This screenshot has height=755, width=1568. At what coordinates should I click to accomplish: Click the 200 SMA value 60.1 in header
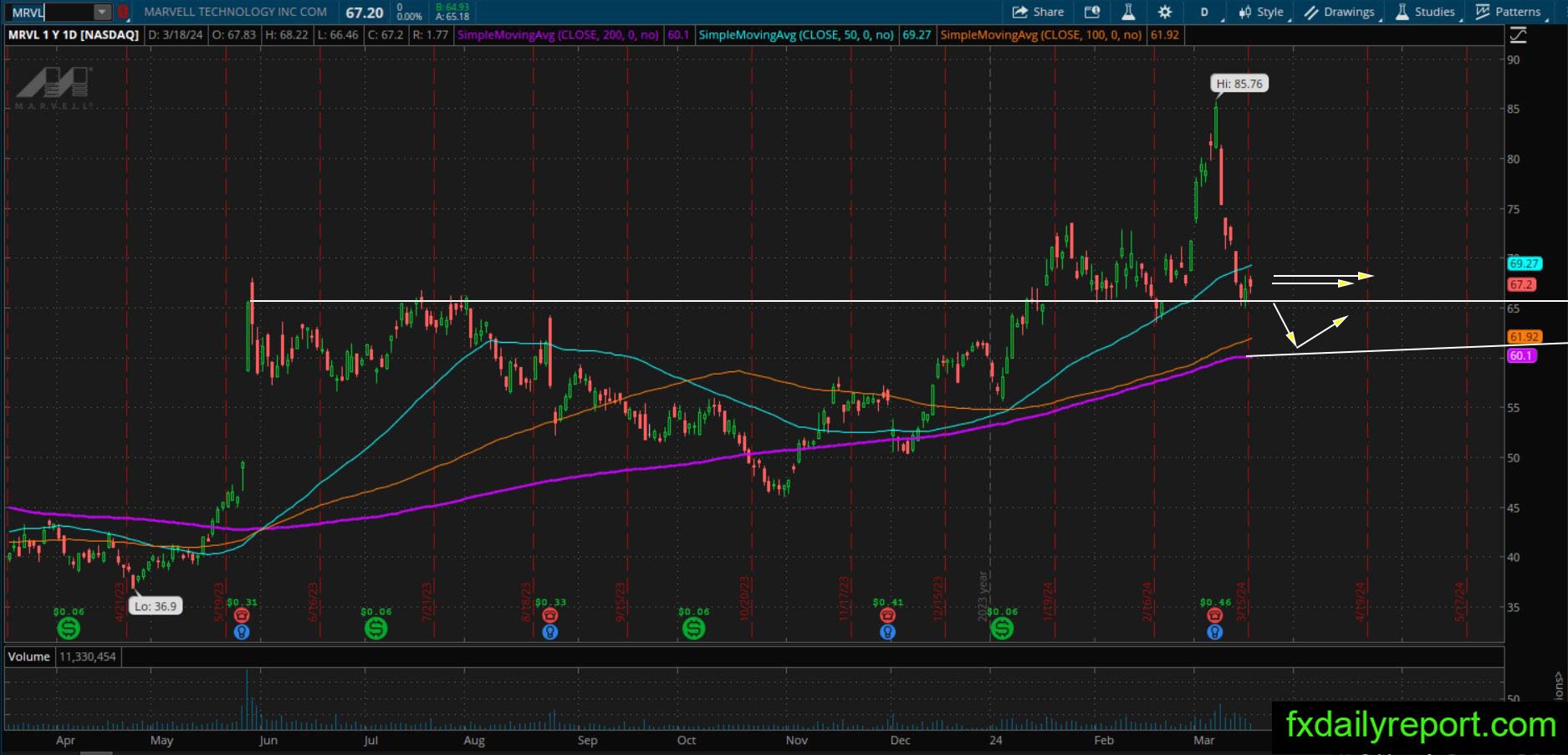coord(678,35)
